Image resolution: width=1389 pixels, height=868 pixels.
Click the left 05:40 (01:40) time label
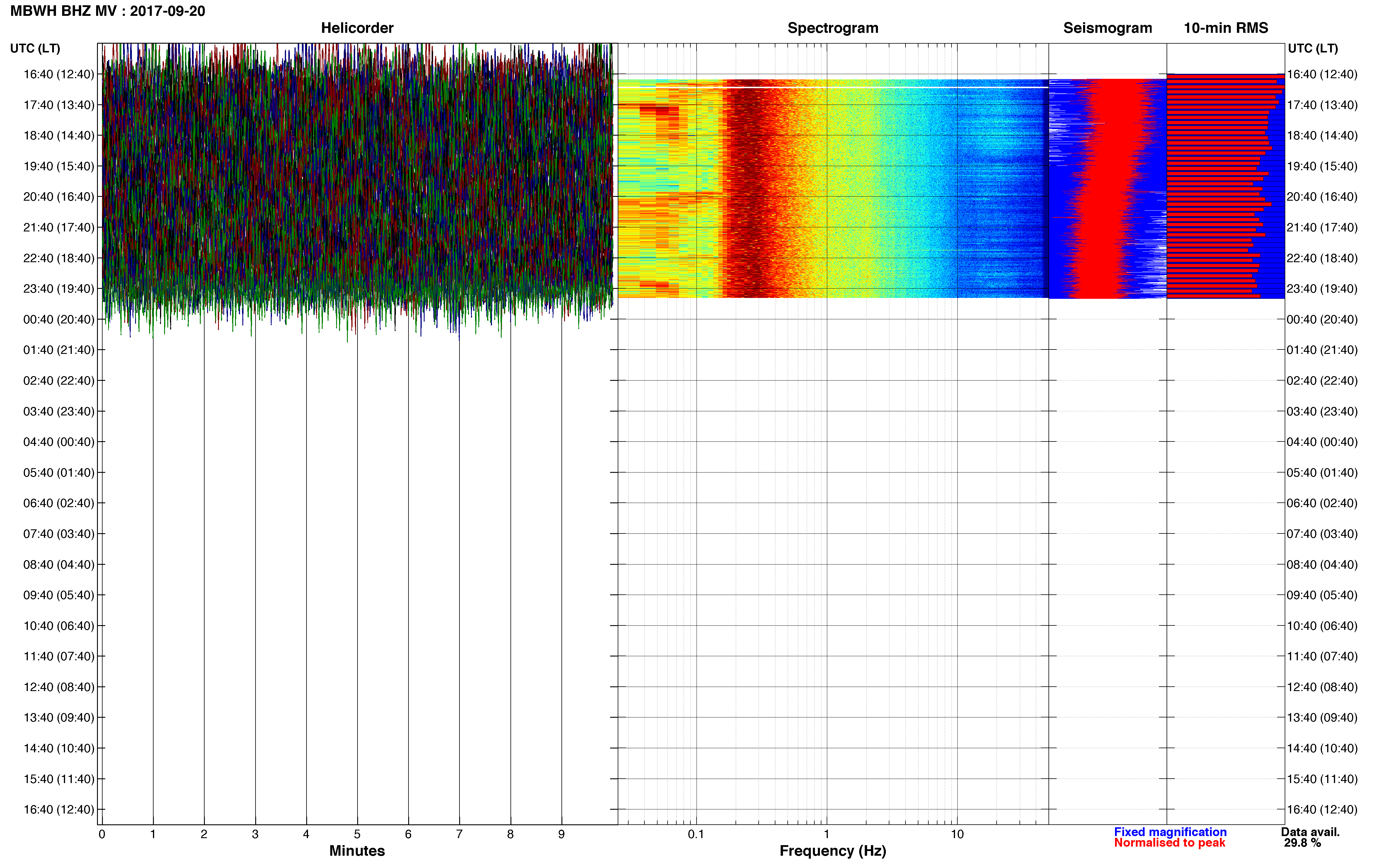click(59, 473)
